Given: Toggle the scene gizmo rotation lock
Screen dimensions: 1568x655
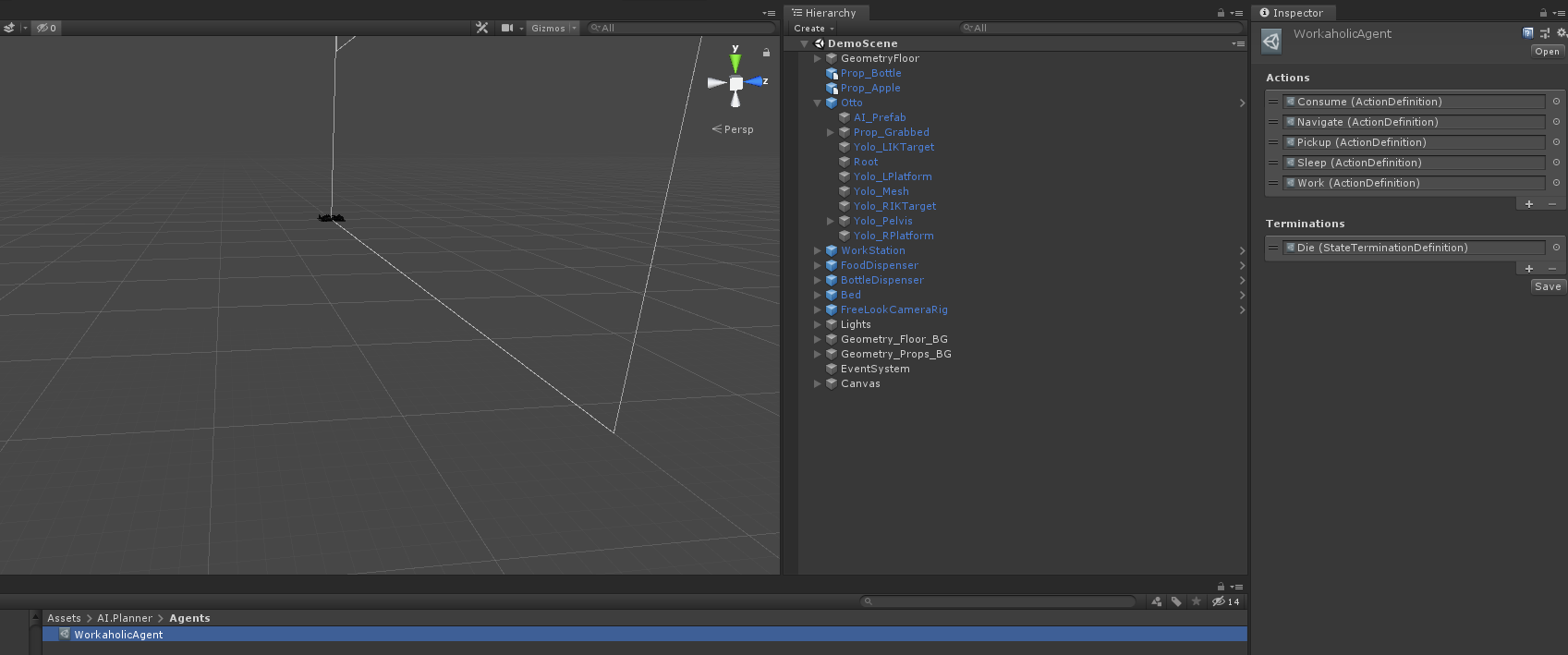Looking at the screenshot, I should tap(766, 53).
